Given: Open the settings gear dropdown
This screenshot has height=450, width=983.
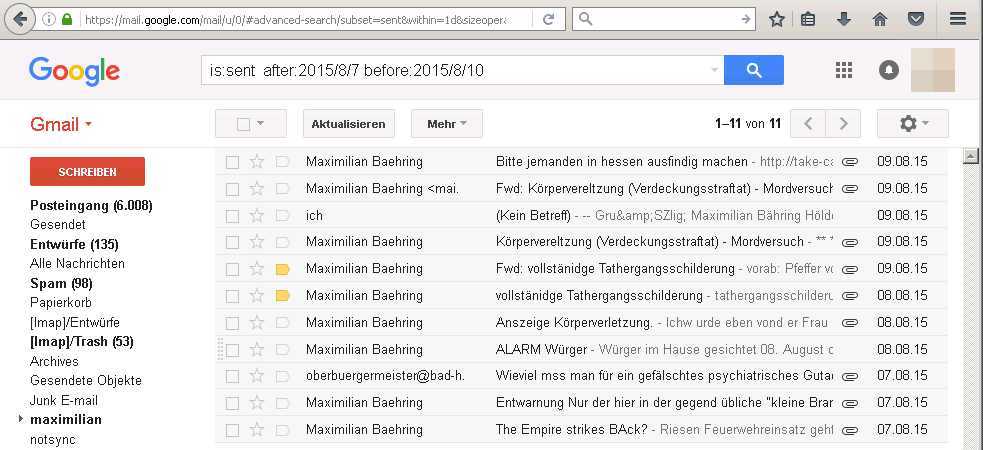Looking at the screenshot, I should pos(912,124).
